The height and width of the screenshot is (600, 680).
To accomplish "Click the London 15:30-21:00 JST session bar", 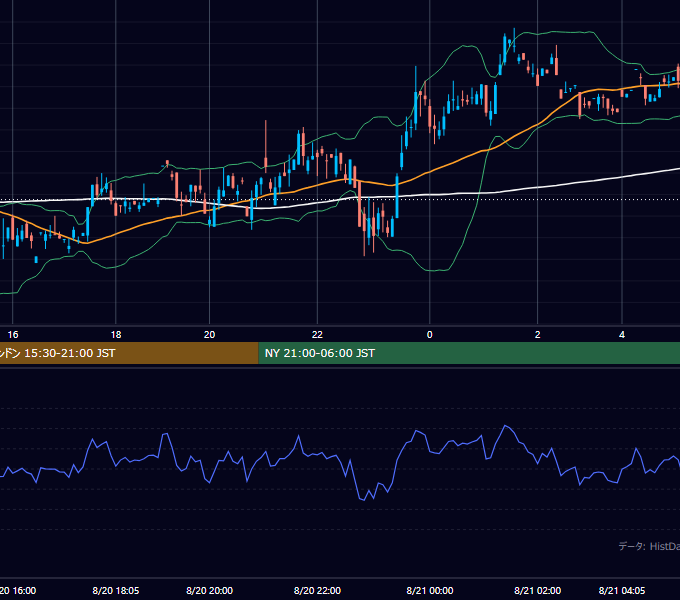I will pyautogui.click(x=129, y=353).
